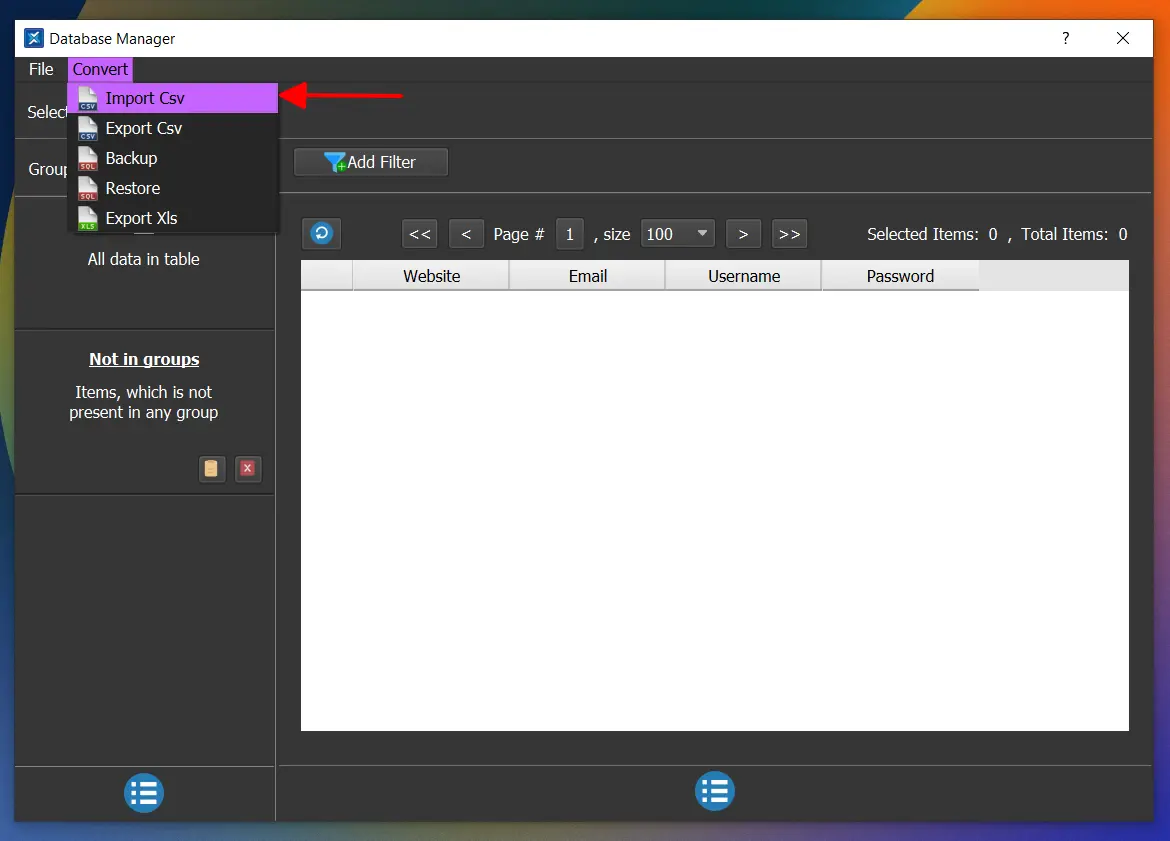
Task: Click the Export Csv file icon
Action: point(88,128)
